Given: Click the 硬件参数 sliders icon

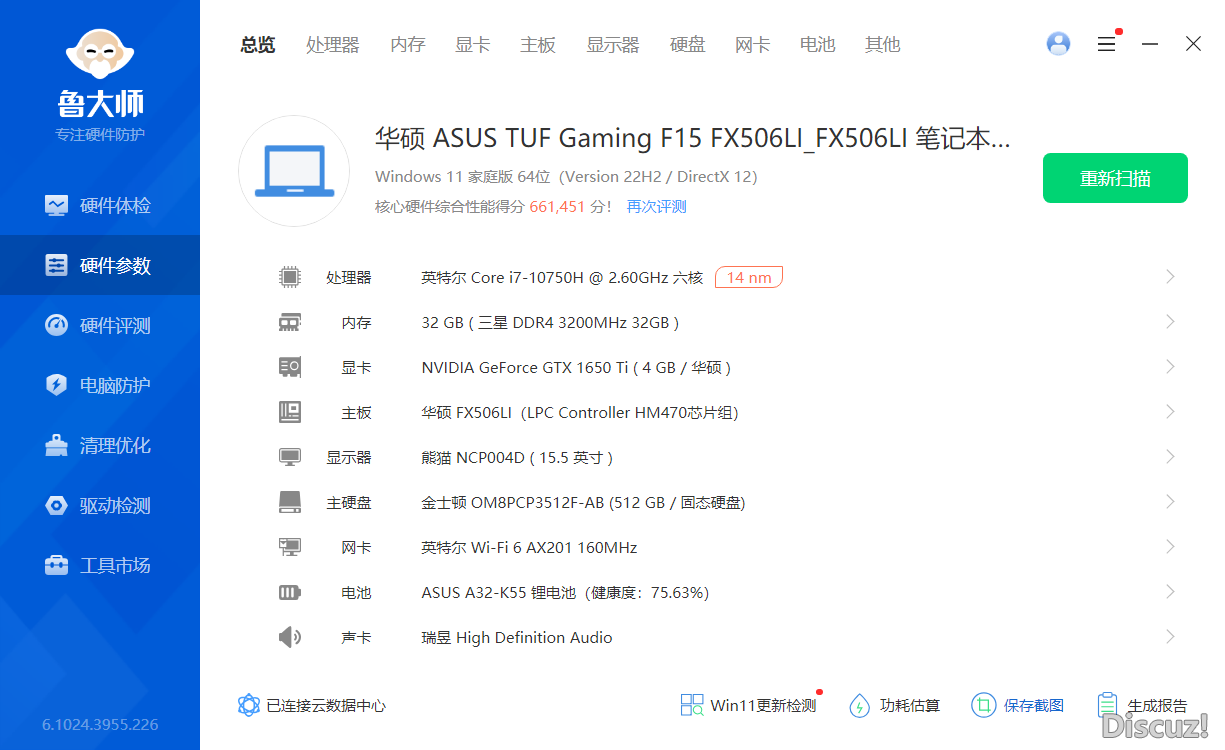Looking at the screenshot, I should pyautogui.click(x=56, y=265).
